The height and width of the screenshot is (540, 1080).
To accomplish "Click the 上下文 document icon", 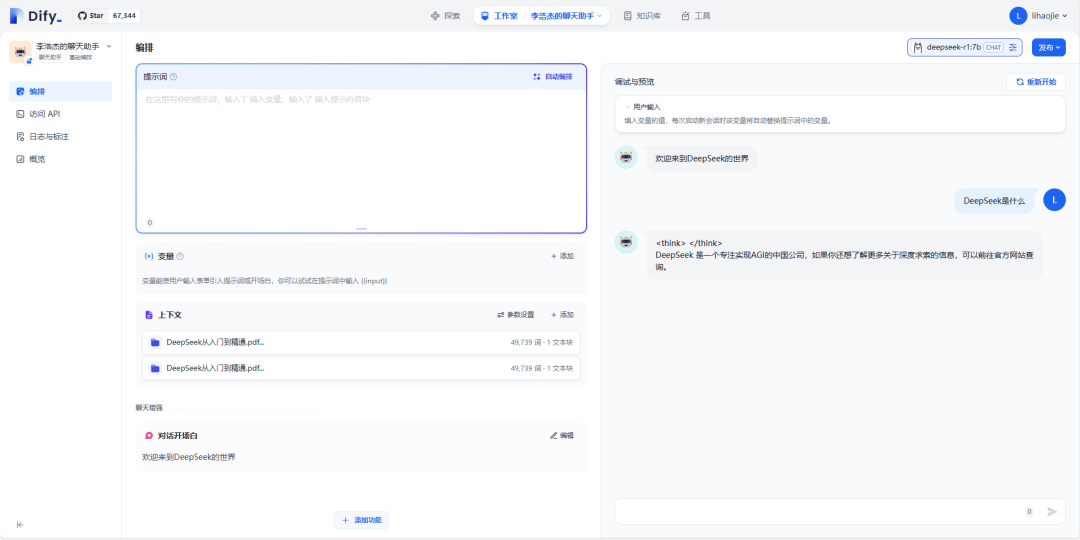I will click(149, 315).
